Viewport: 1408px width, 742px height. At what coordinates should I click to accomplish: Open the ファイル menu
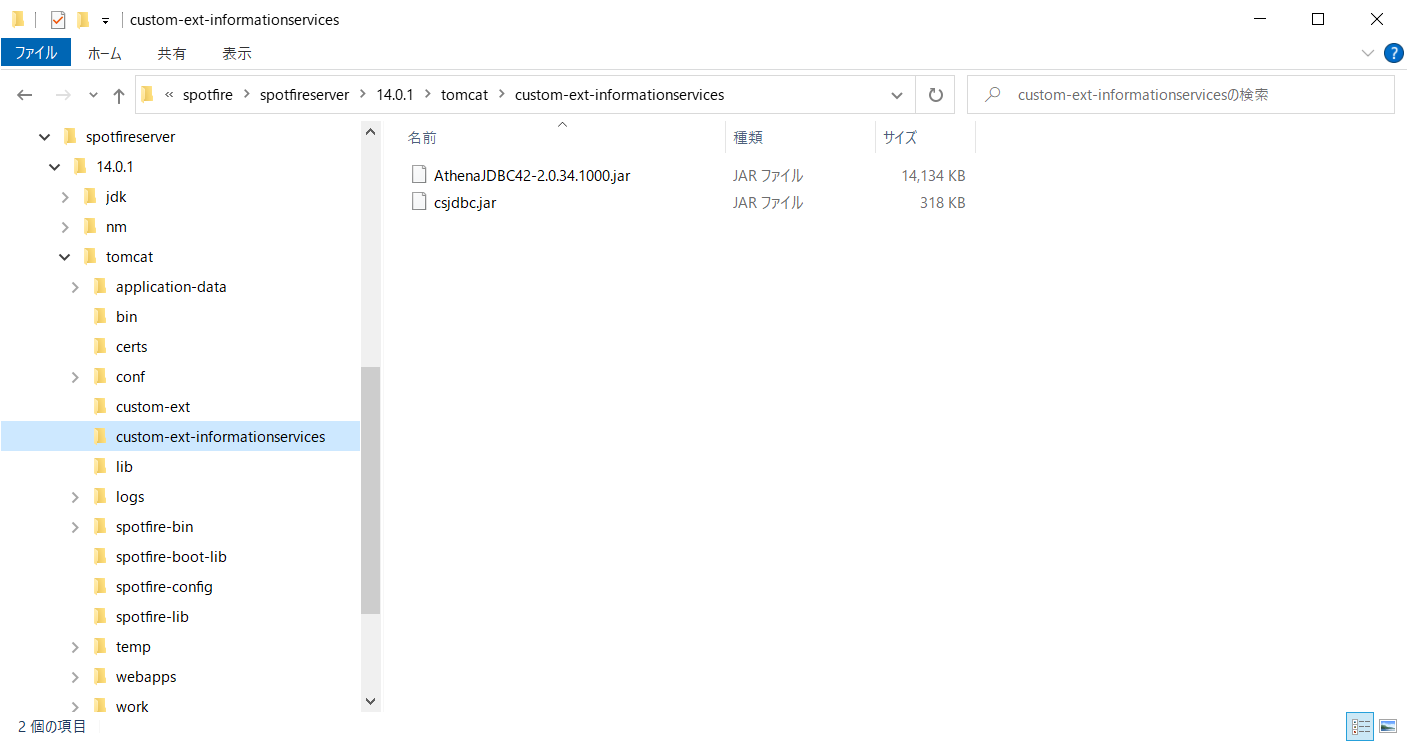(x=36, y=53)
